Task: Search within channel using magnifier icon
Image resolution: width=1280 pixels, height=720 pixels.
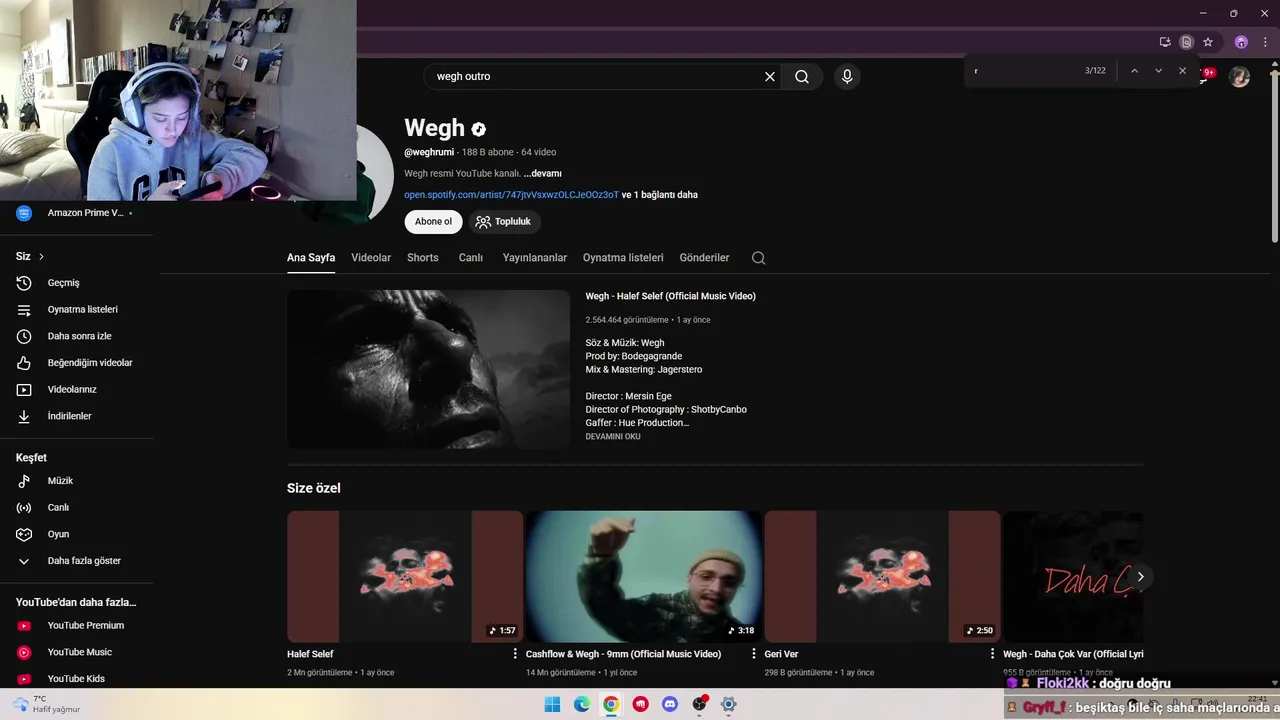Action: 758,258
